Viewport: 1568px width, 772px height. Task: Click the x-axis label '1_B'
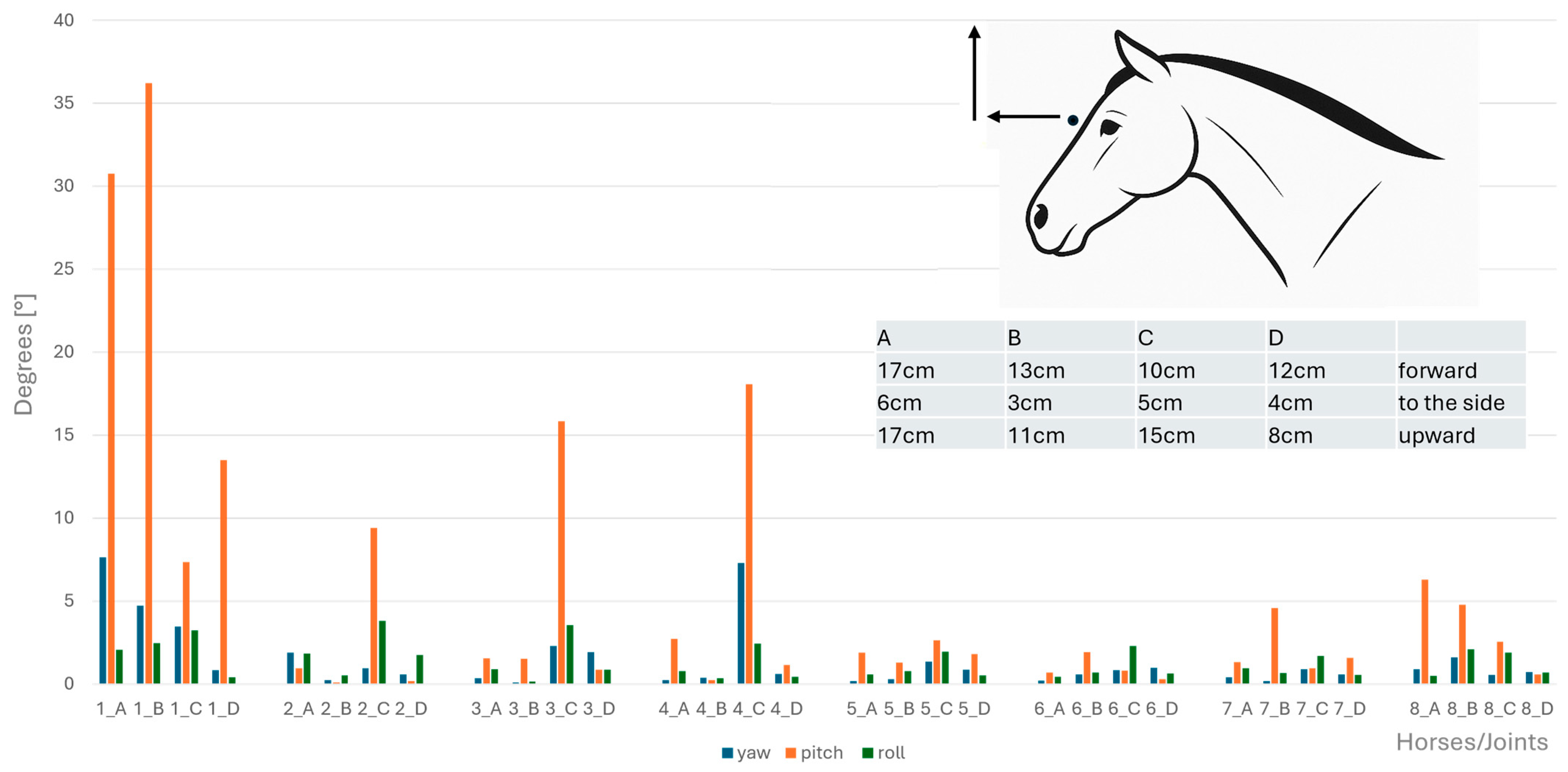(149, 709)
